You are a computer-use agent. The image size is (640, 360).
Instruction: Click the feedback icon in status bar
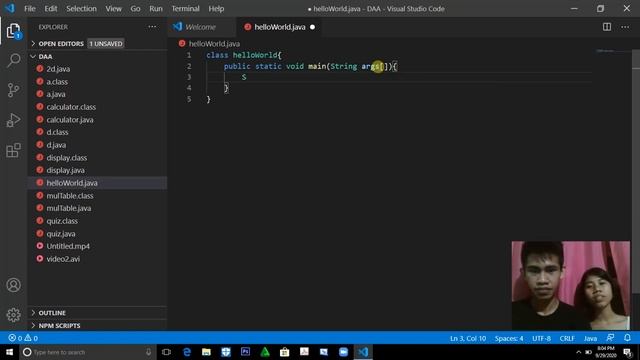coord(610,338)
